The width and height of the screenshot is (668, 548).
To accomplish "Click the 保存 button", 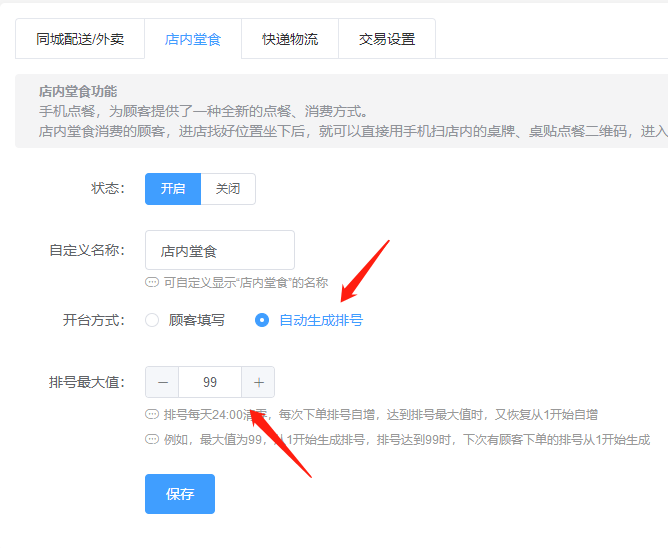I will (x=180, y=494).
